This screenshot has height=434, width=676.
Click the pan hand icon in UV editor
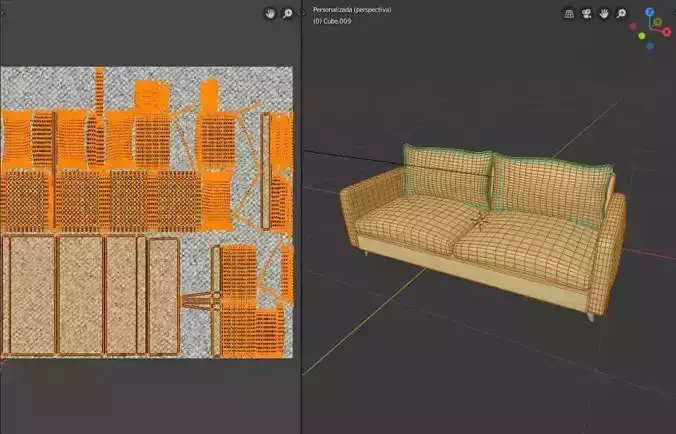pos(270,14)
